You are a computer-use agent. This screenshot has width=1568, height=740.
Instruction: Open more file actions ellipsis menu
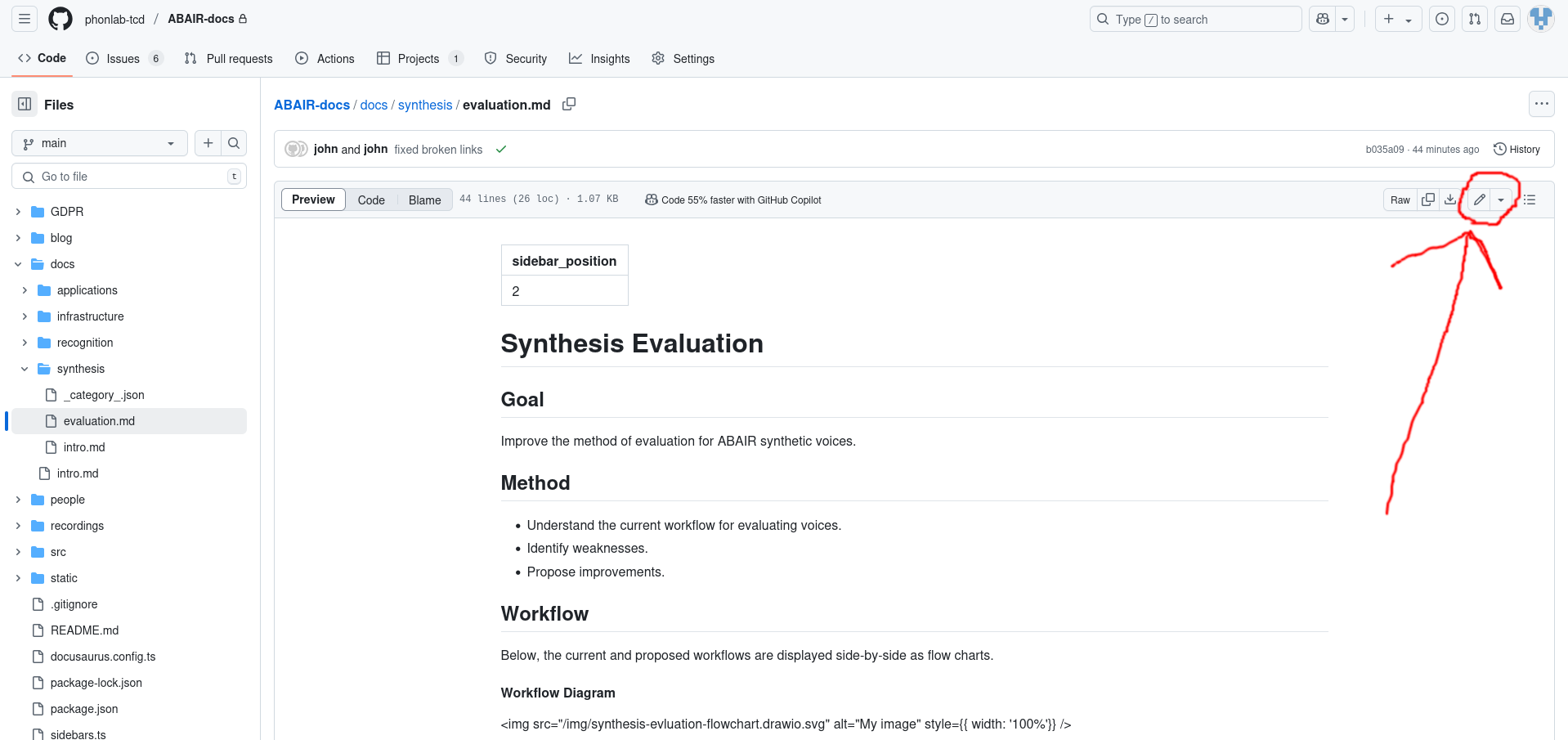[x=1541, y=104]
